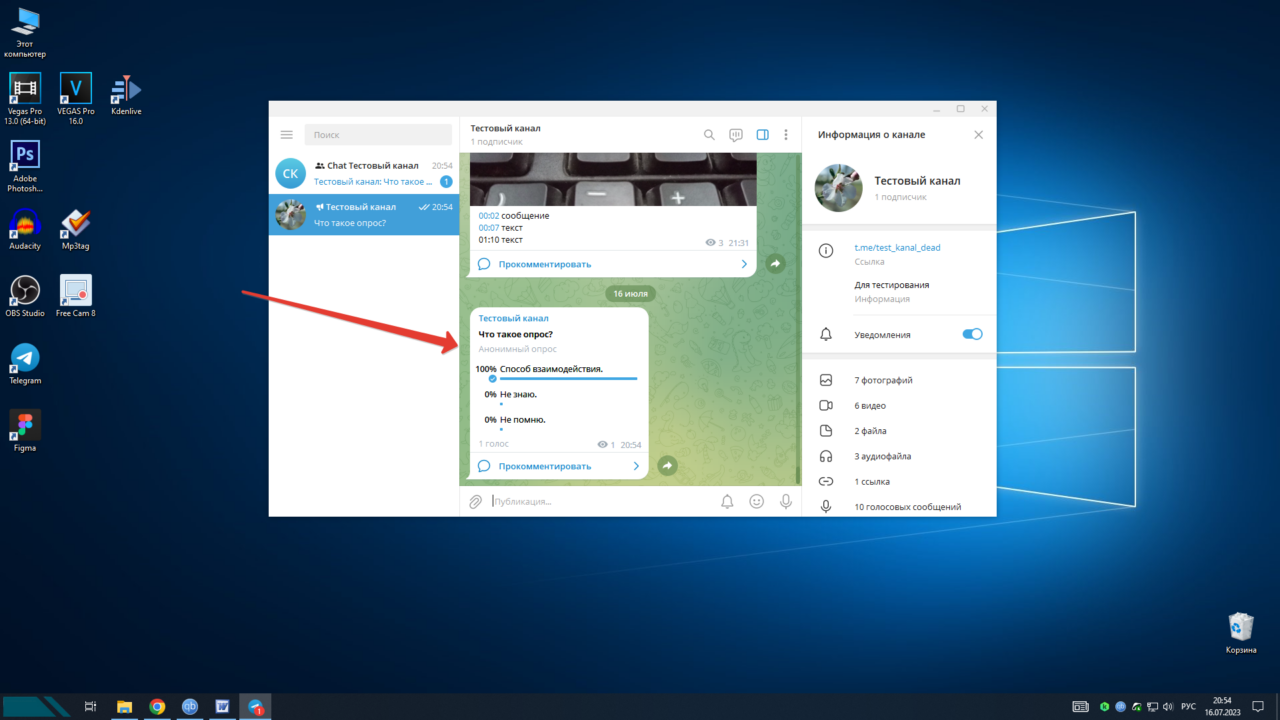Click the microphone voice message icon
The image size is (1280, 720).
tap(786, 501)
